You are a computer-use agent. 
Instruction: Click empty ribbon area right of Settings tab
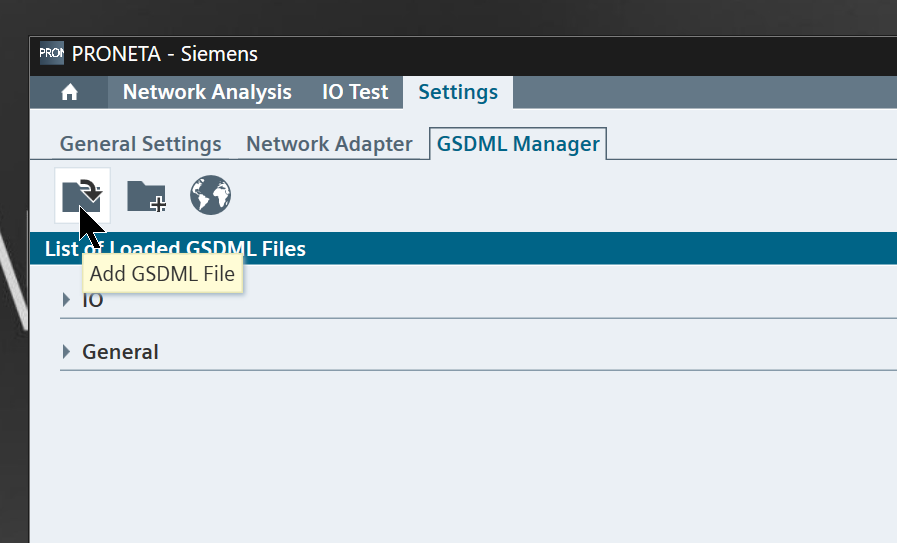coord(705,92)
